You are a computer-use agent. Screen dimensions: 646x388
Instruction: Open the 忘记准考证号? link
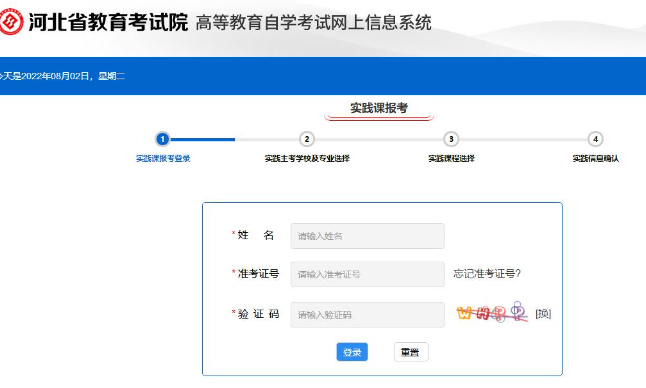pos(487,273)
